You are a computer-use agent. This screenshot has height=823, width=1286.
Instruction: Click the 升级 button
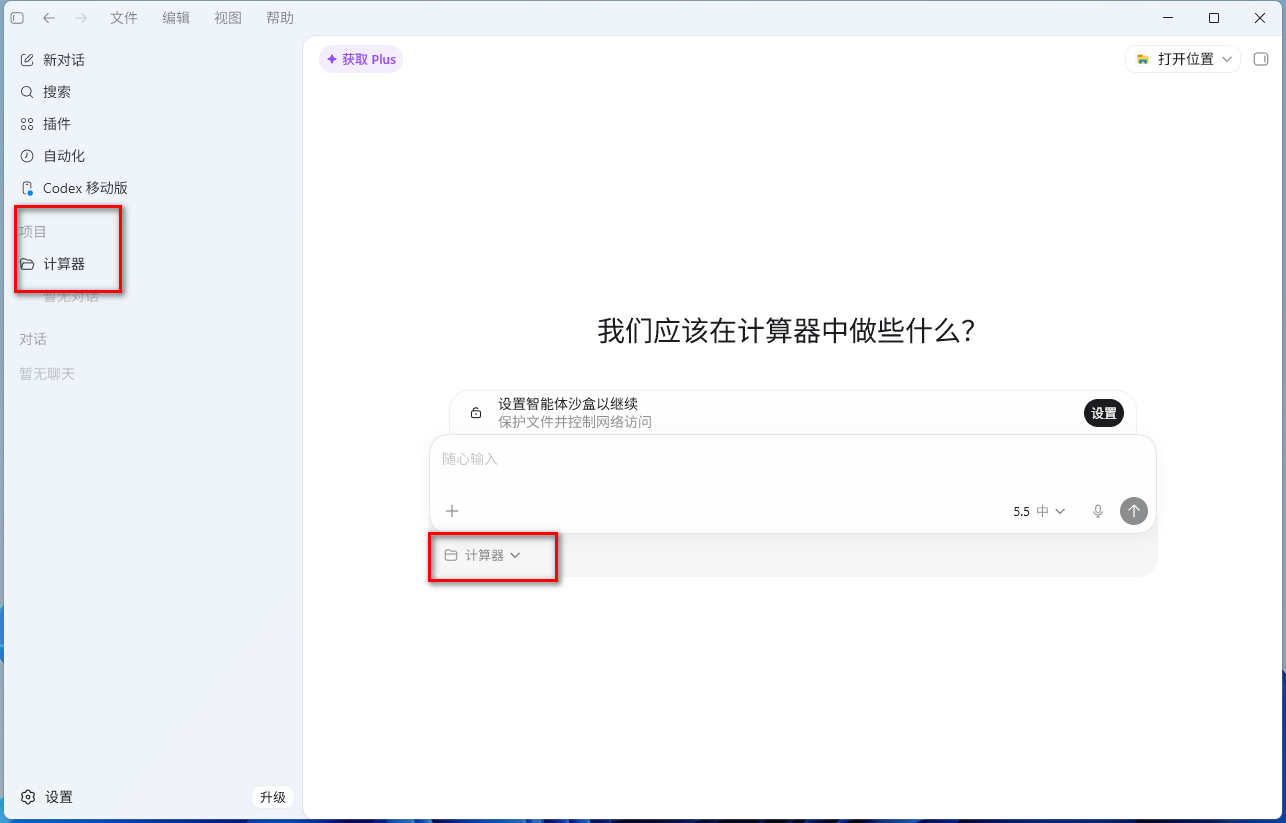point(272,797)
